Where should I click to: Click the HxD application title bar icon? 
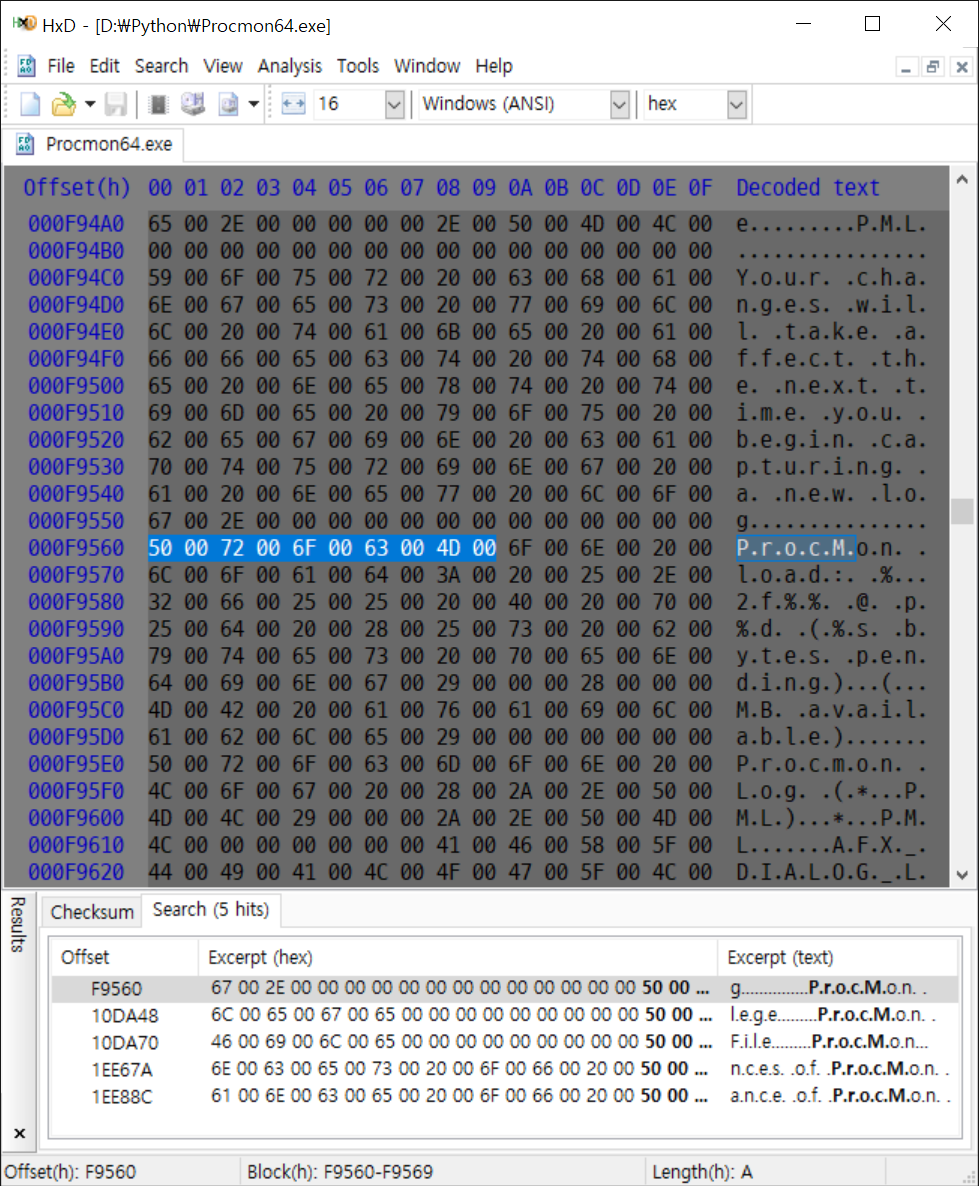pyautogui.click(x=24, y=23)
